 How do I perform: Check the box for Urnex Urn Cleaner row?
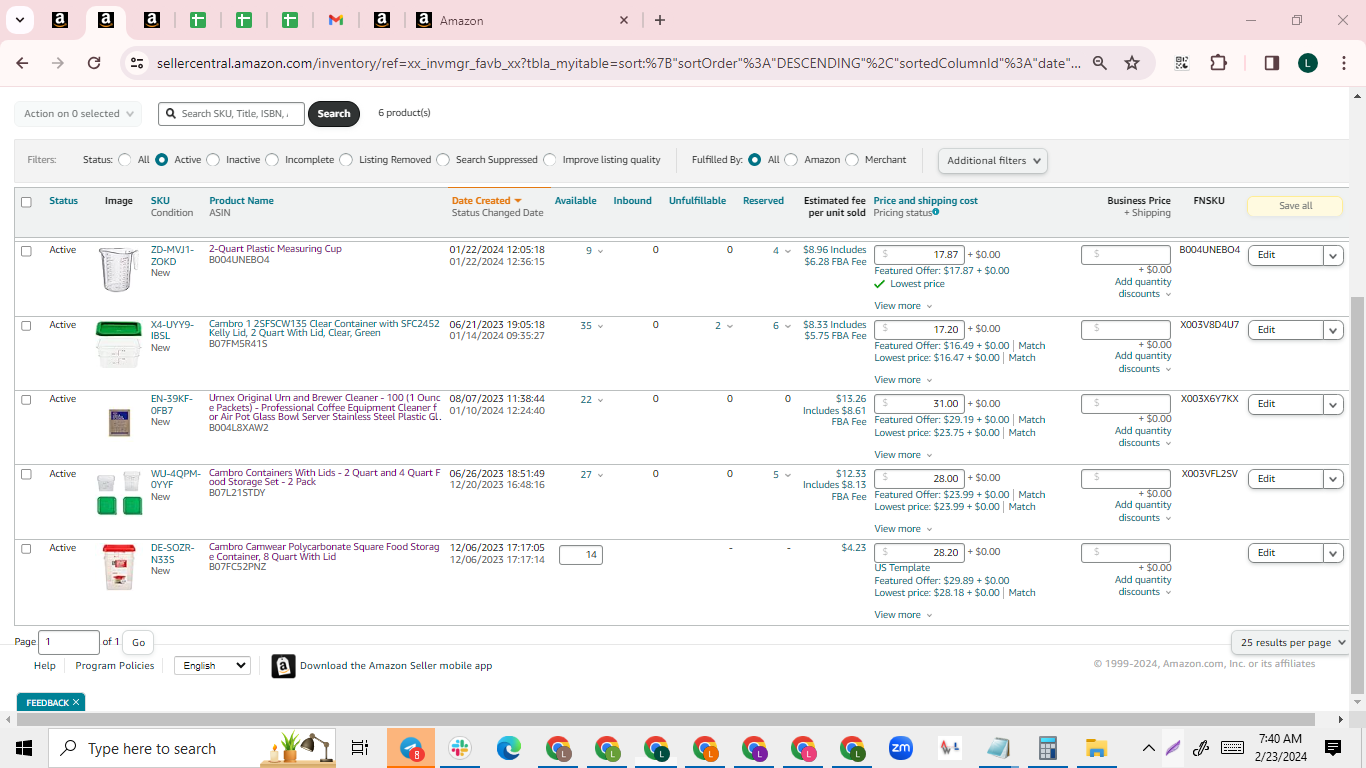(26, 400)
